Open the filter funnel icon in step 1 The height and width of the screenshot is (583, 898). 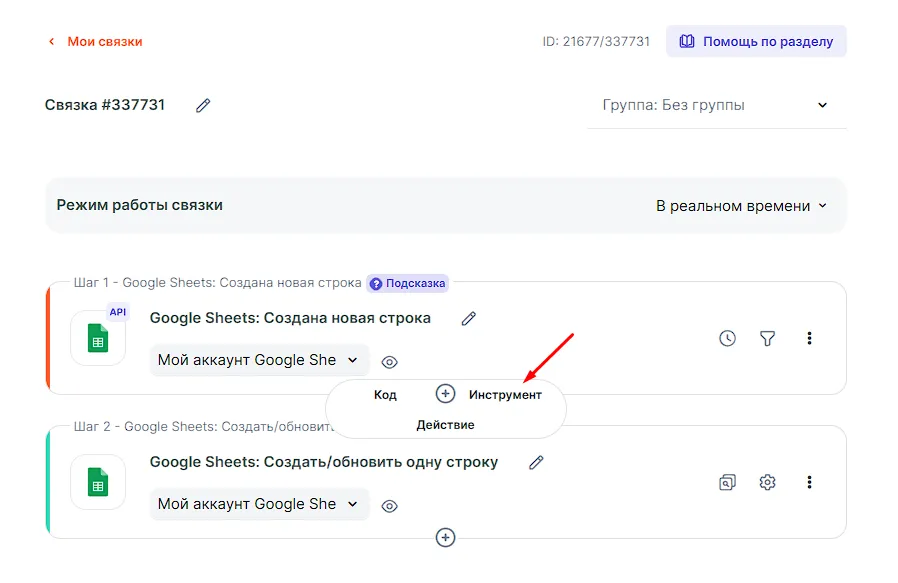click(767, 339)
